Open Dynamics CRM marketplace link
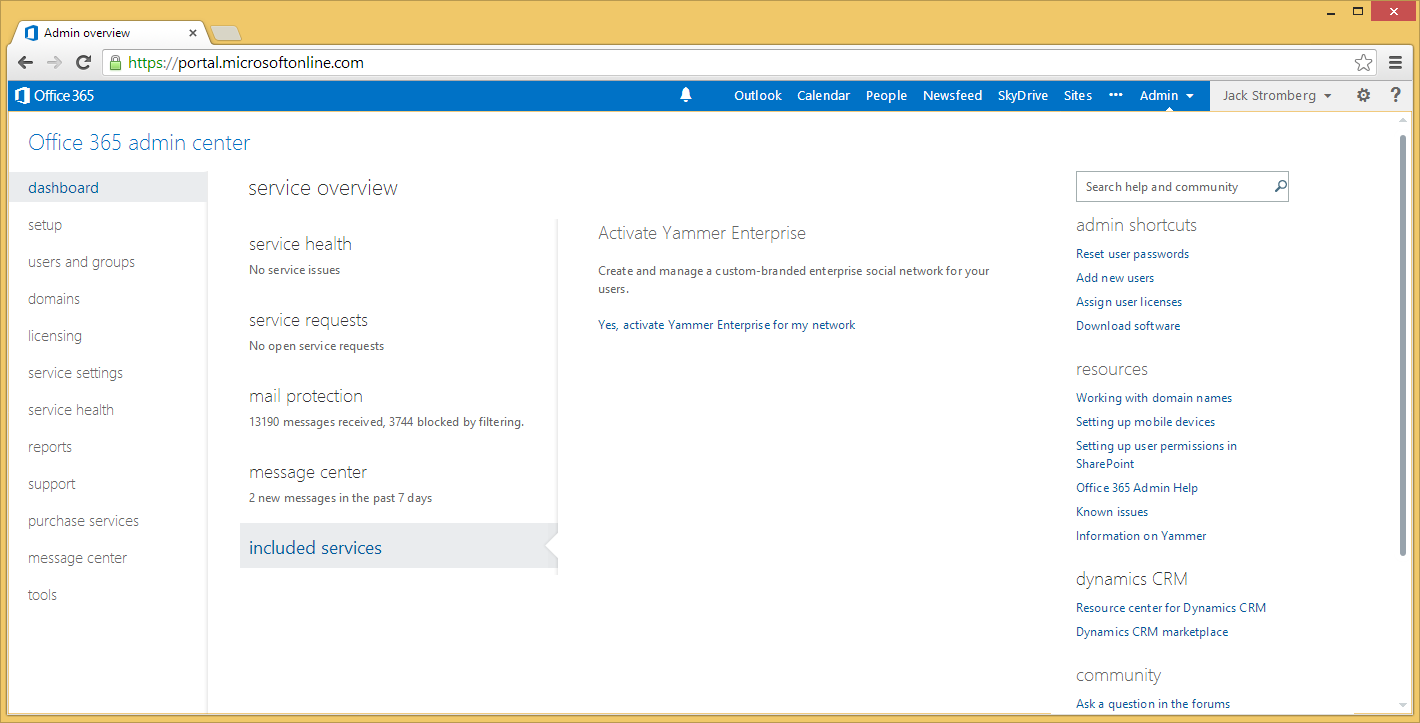The image size is (1420, 723). click(1152, 632)
